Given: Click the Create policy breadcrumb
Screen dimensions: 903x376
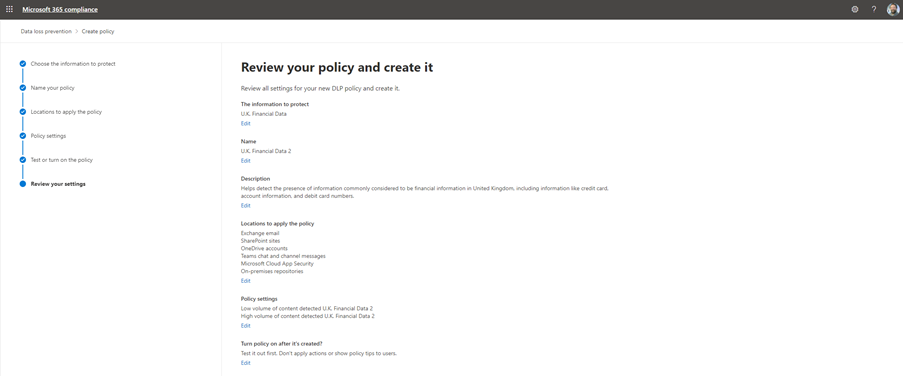Looking at the screenshot, I should (x=98, y=32).
